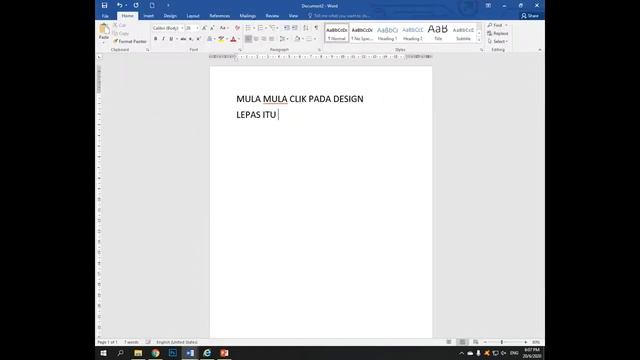Open the multilevel list dropdown
The height and width of the screenshot is (360, 640).
point(278,28)
